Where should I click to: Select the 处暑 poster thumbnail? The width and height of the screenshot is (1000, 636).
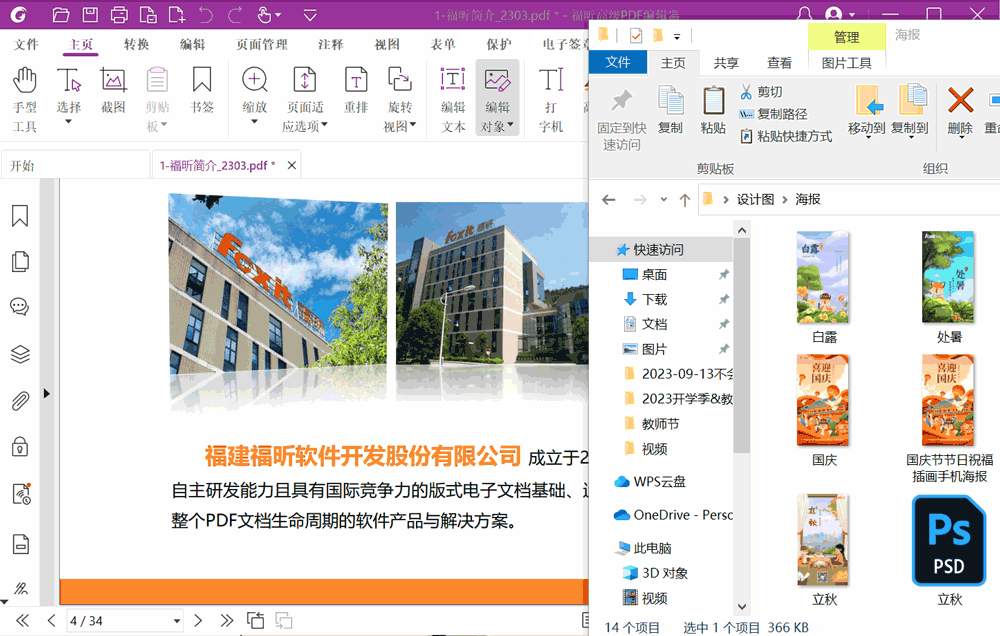(x=948, y=277)
